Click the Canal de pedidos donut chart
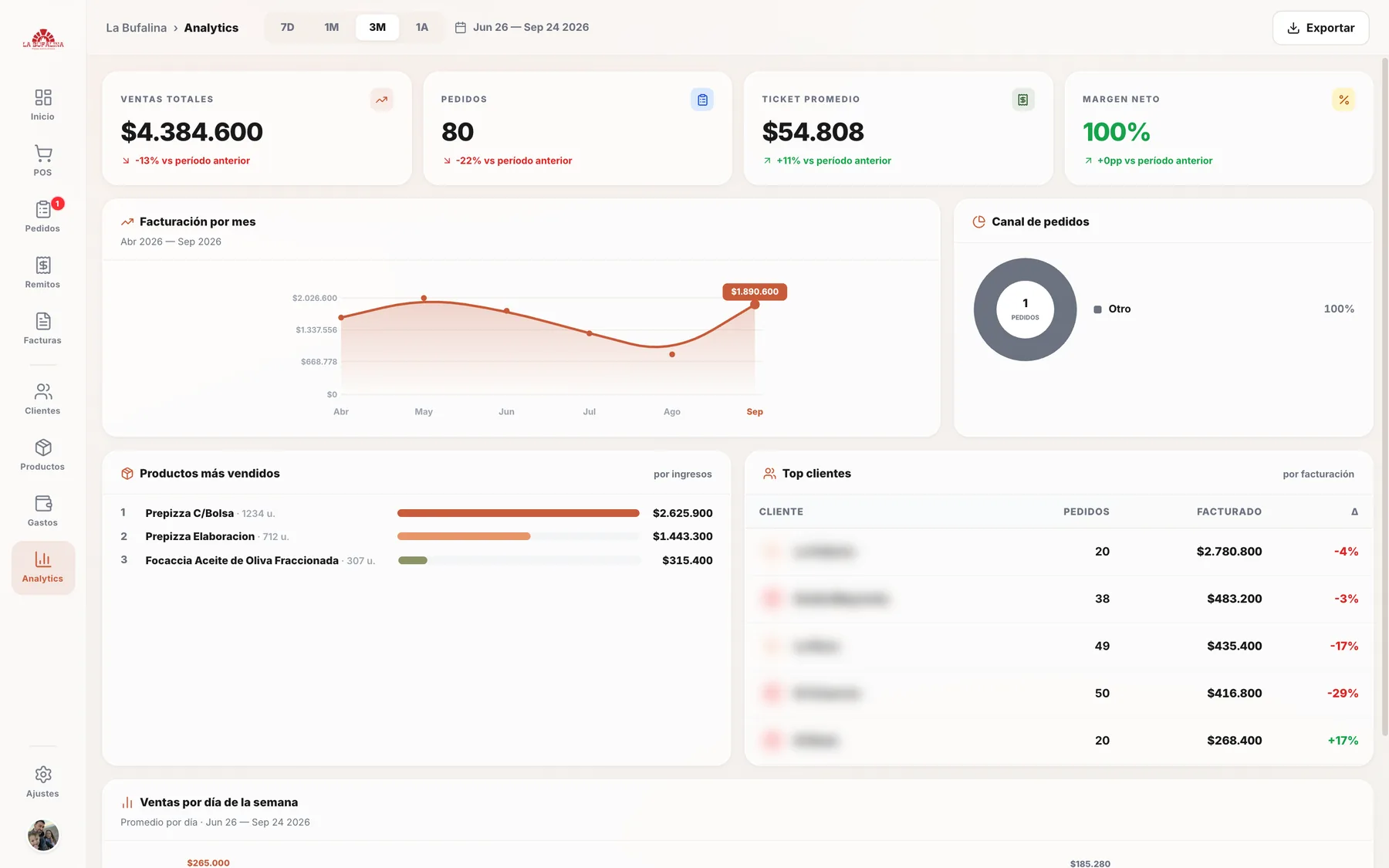 tap(1025, 309)
